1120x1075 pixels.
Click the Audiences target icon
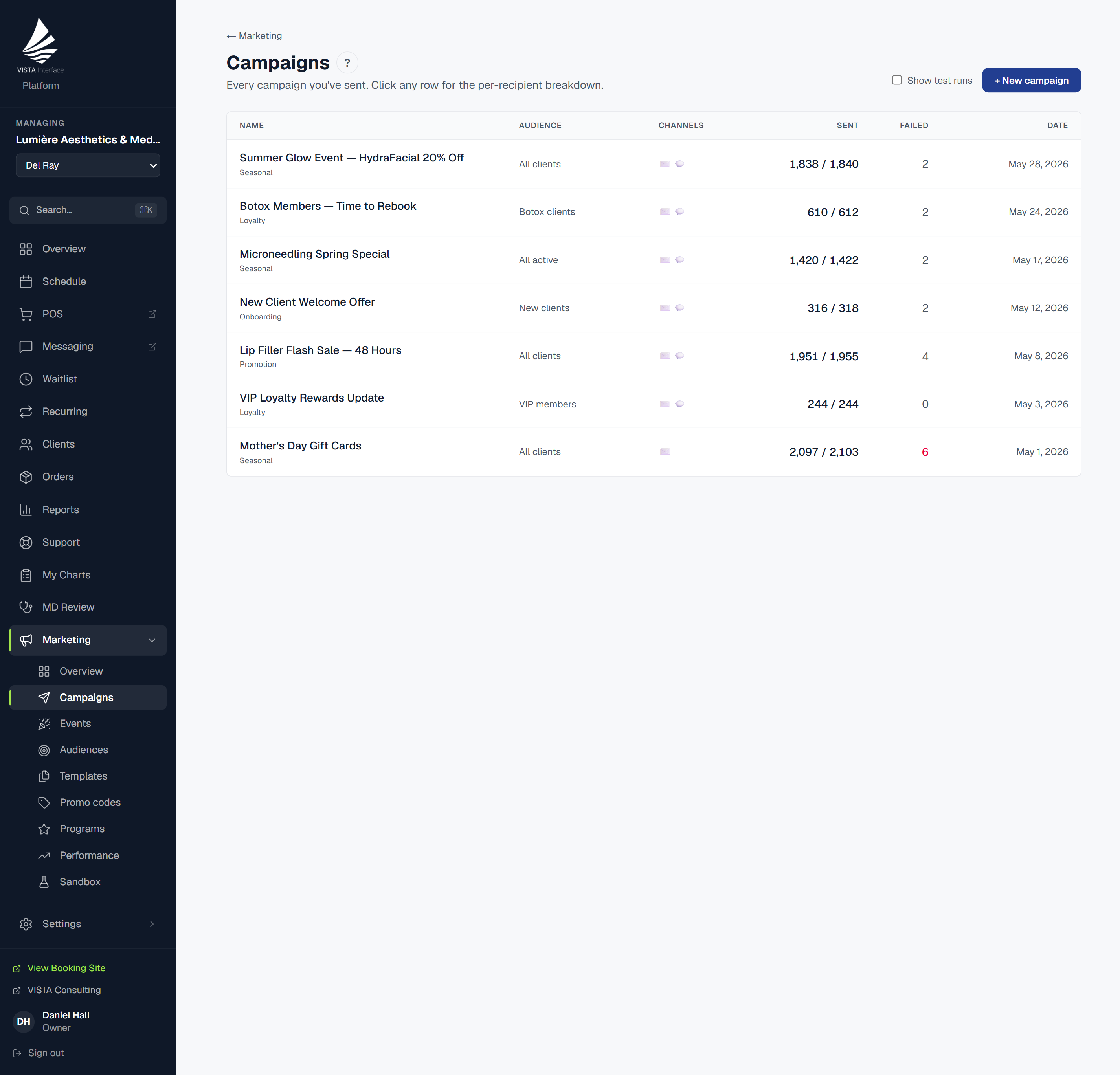pyautogui.click(x=44, y=750)
